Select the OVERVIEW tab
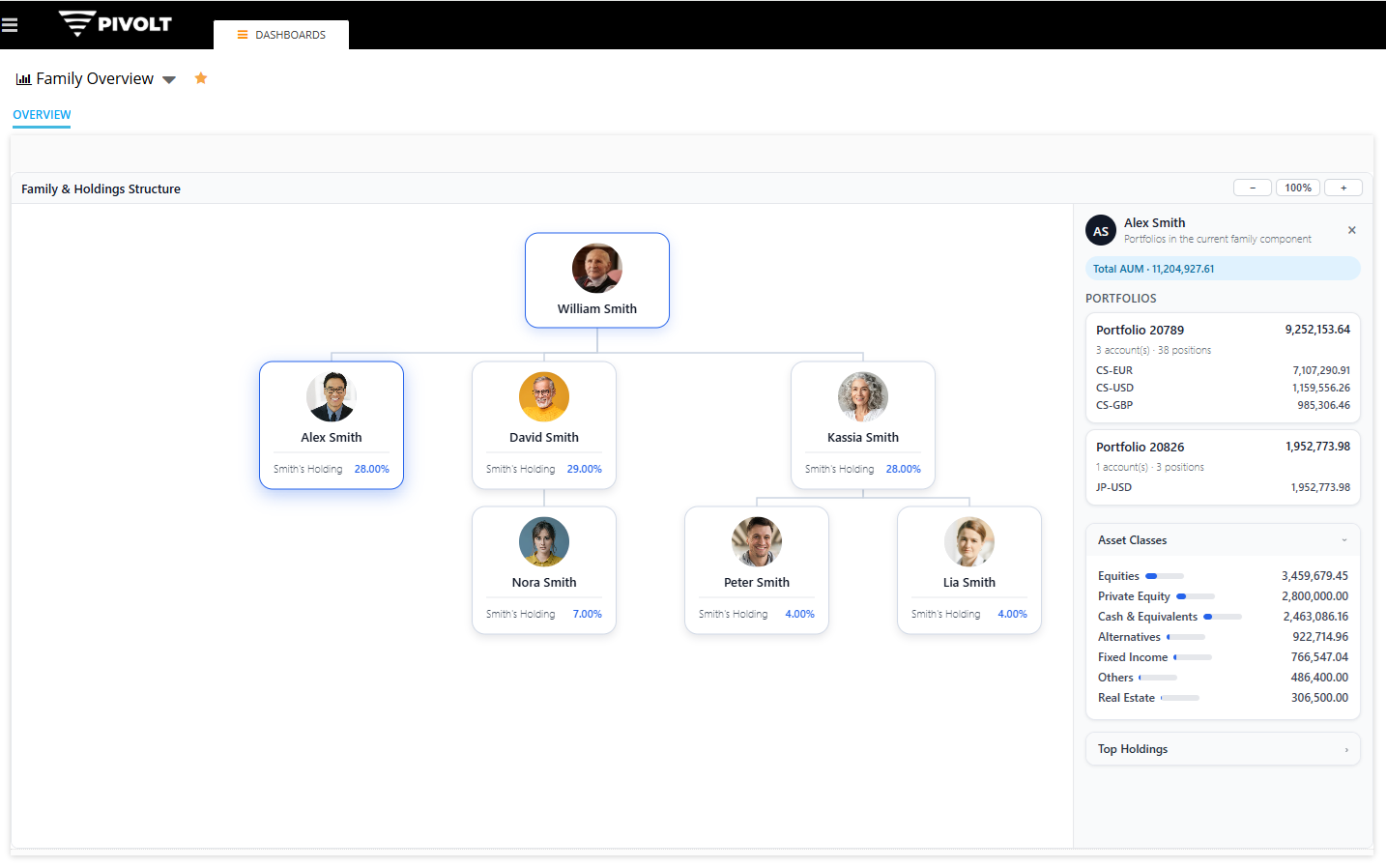Viewport: 1386px width, 868px height. (42, 114)
